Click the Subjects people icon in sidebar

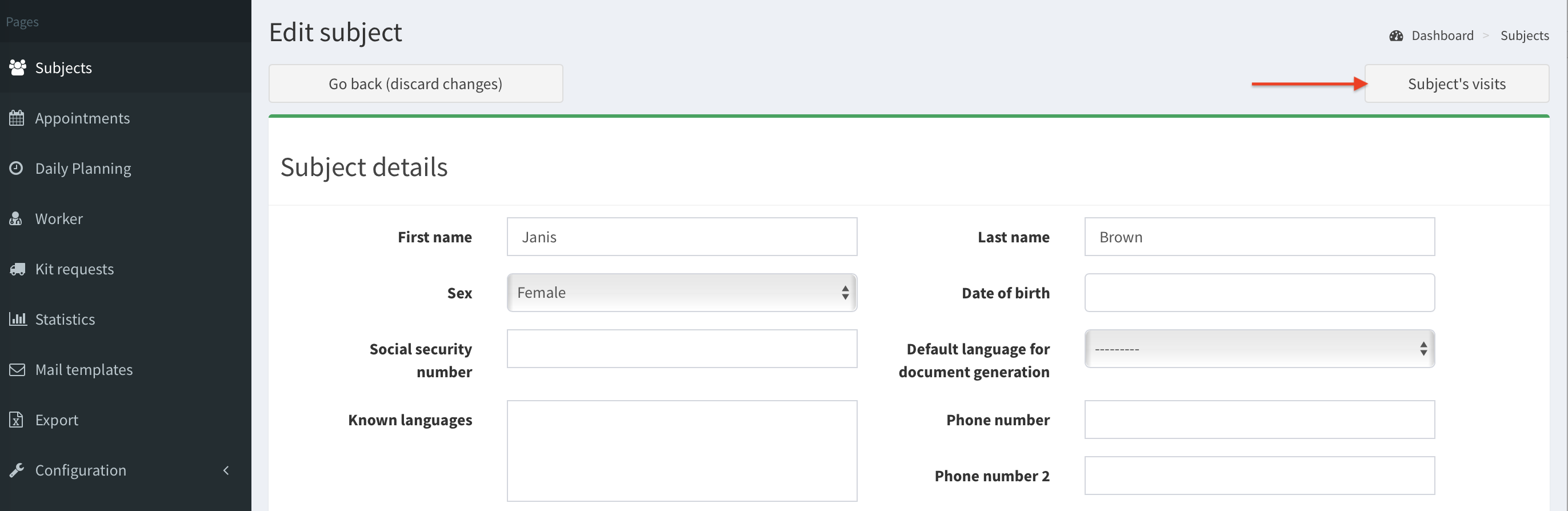pos(17,67)
